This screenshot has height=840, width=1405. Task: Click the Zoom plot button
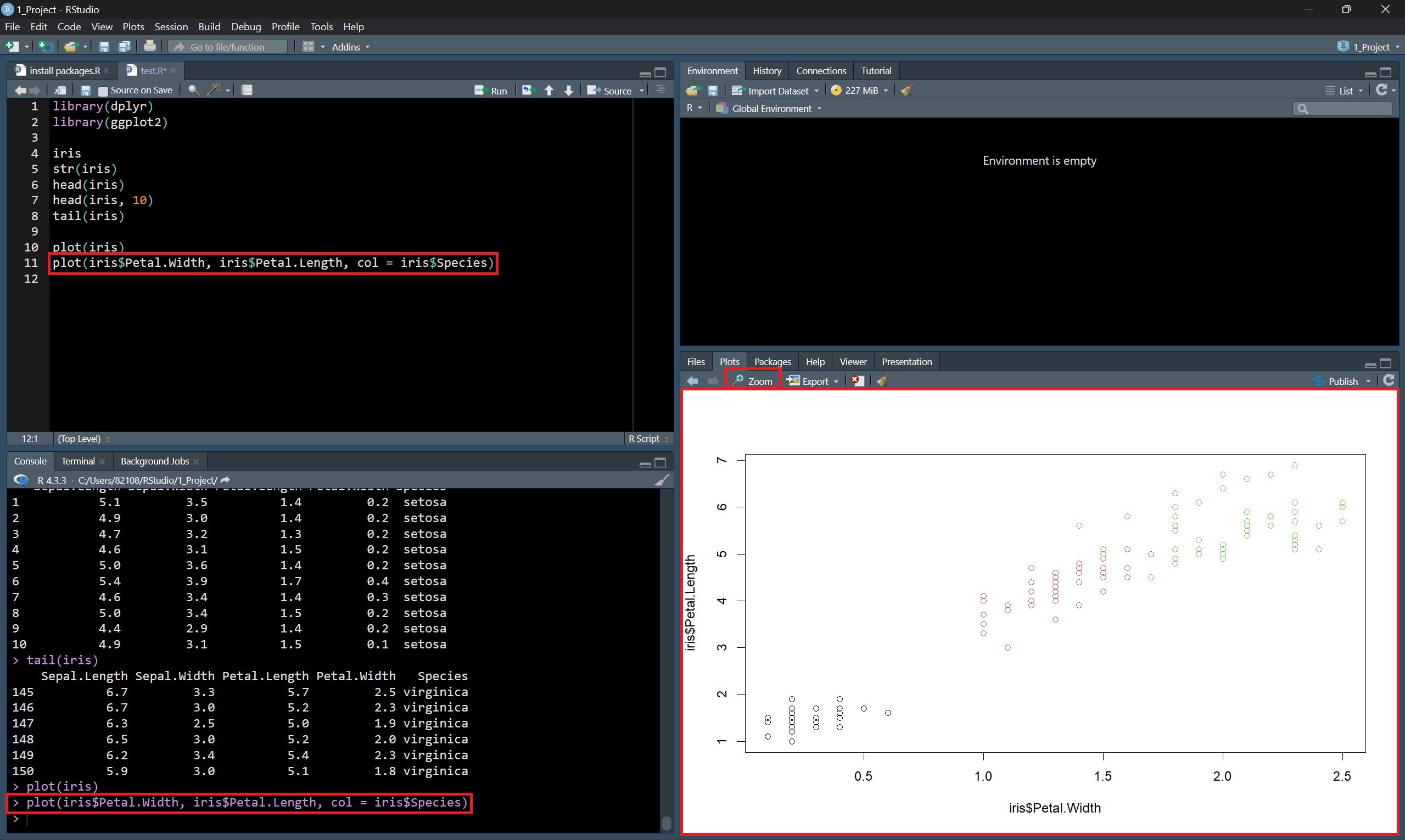tap(753, 381)
